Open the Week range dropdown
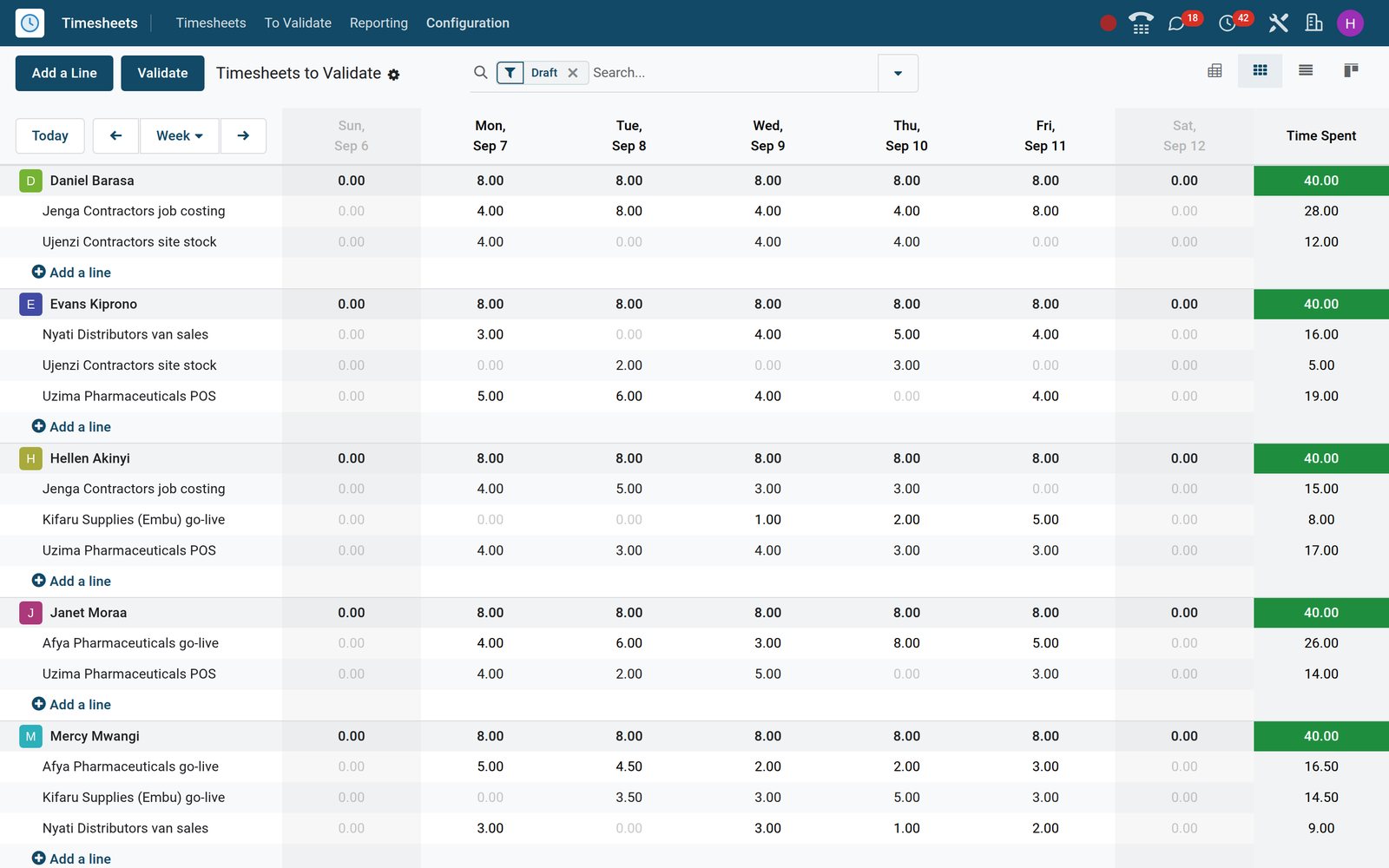This screenshot has width=1389, height=868. pos(180,135)
